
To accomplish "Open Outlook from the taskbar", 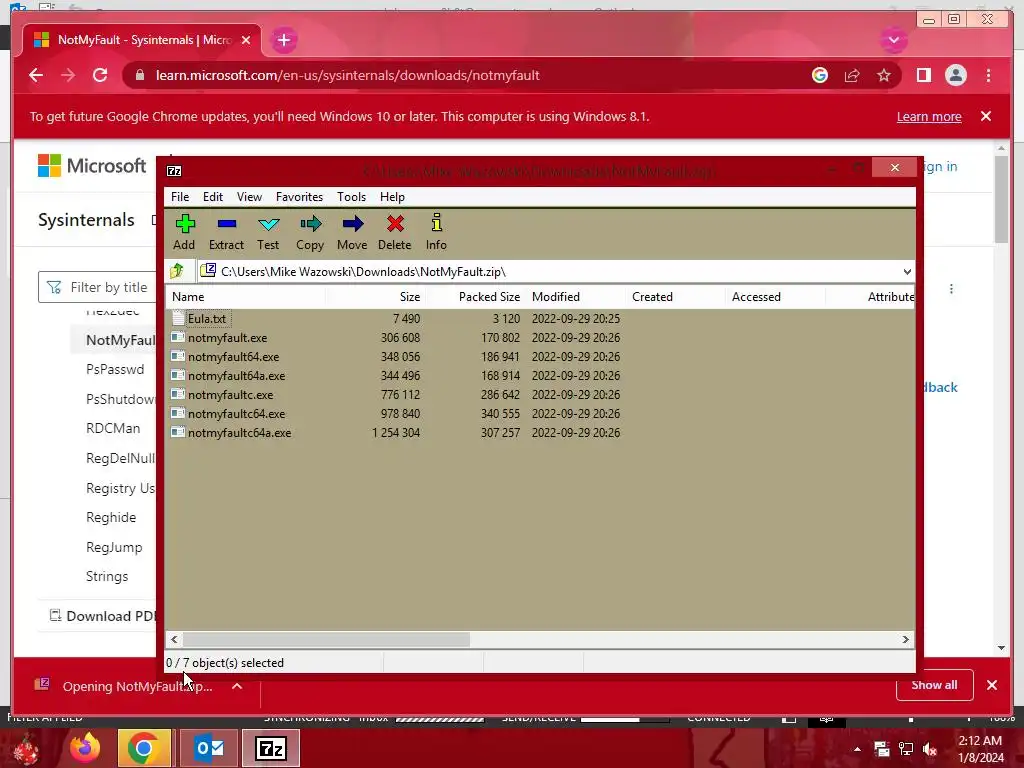I will (x=209, y=748).
